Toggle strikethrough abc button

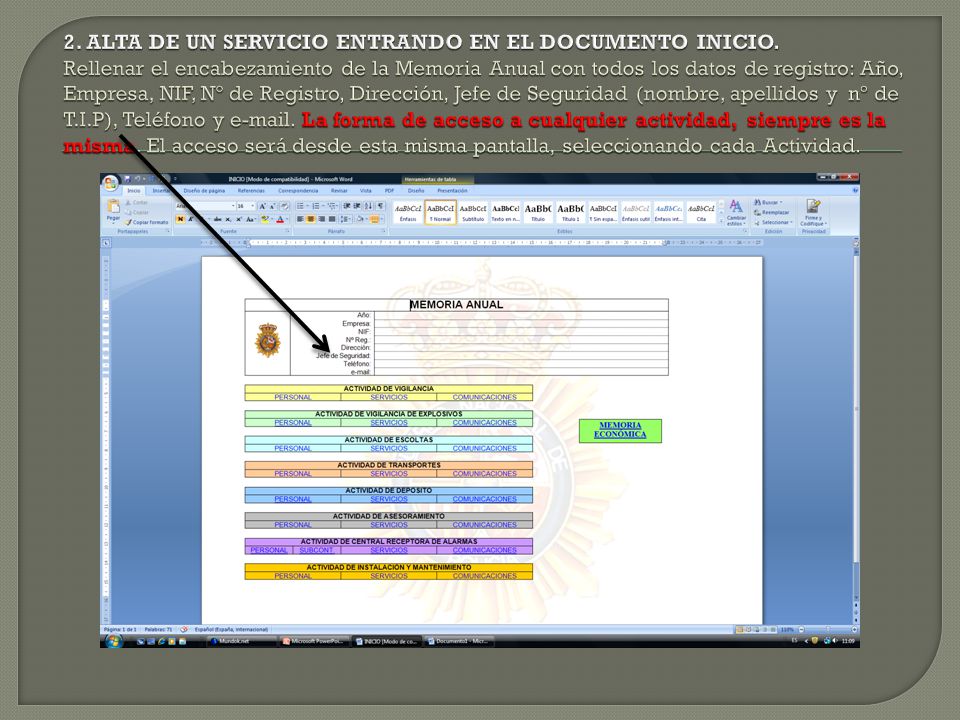(217, 219)
